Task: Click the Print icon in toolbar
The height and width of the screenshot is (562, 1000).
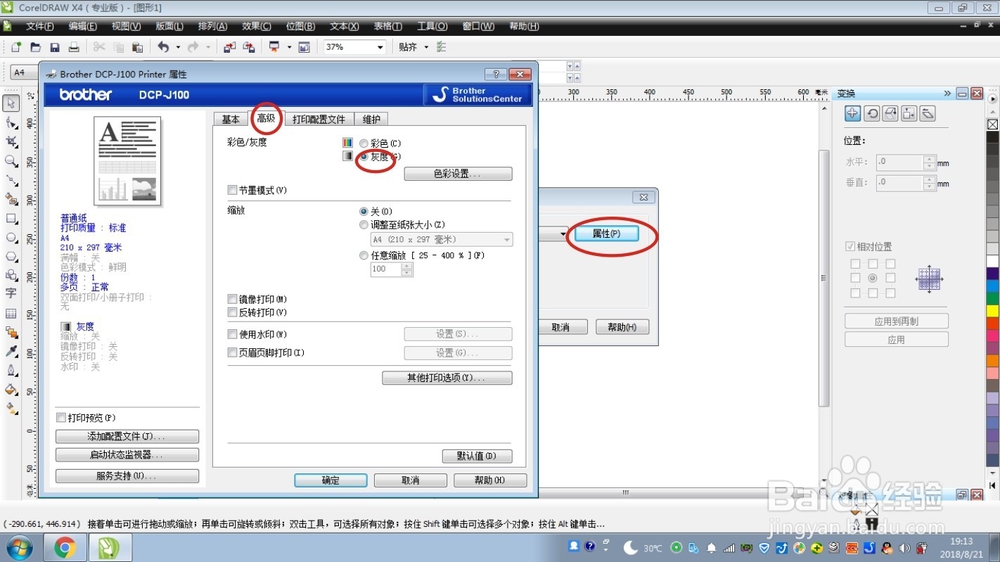Action: [x=74, y=47]
